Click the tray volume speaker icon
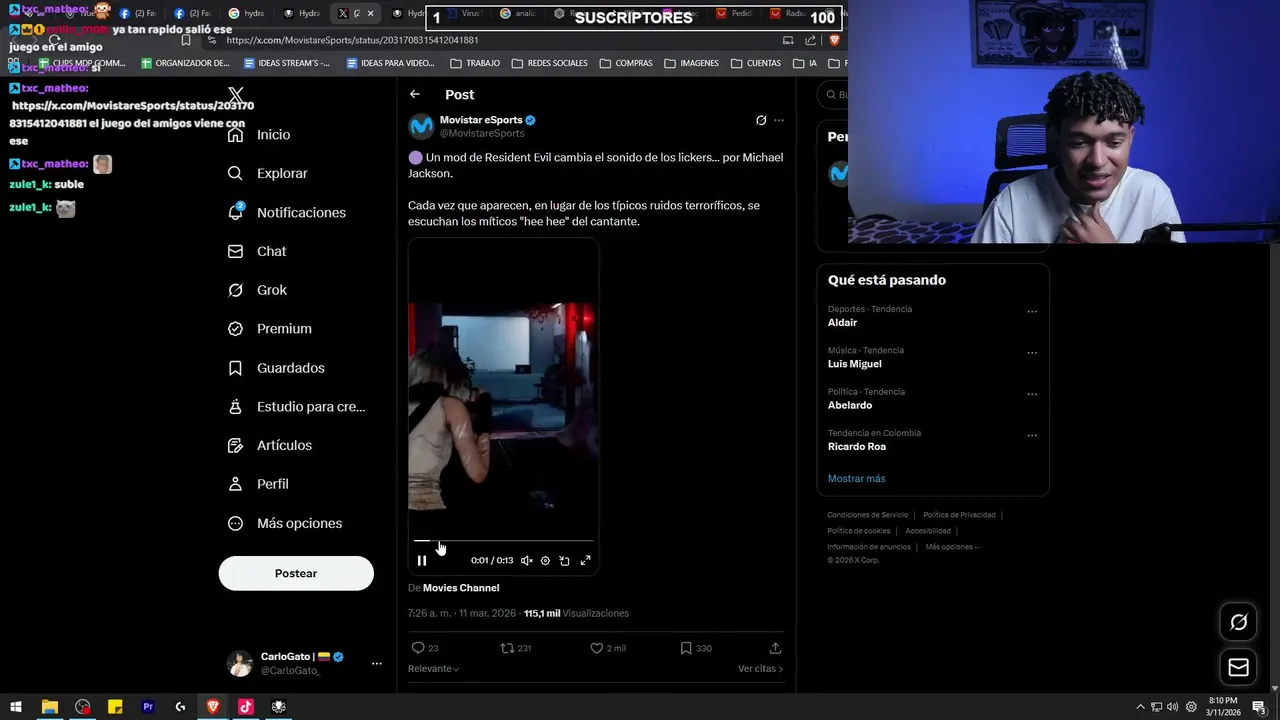Viewport: 1280px width, 720px height. pos(1172,707)
